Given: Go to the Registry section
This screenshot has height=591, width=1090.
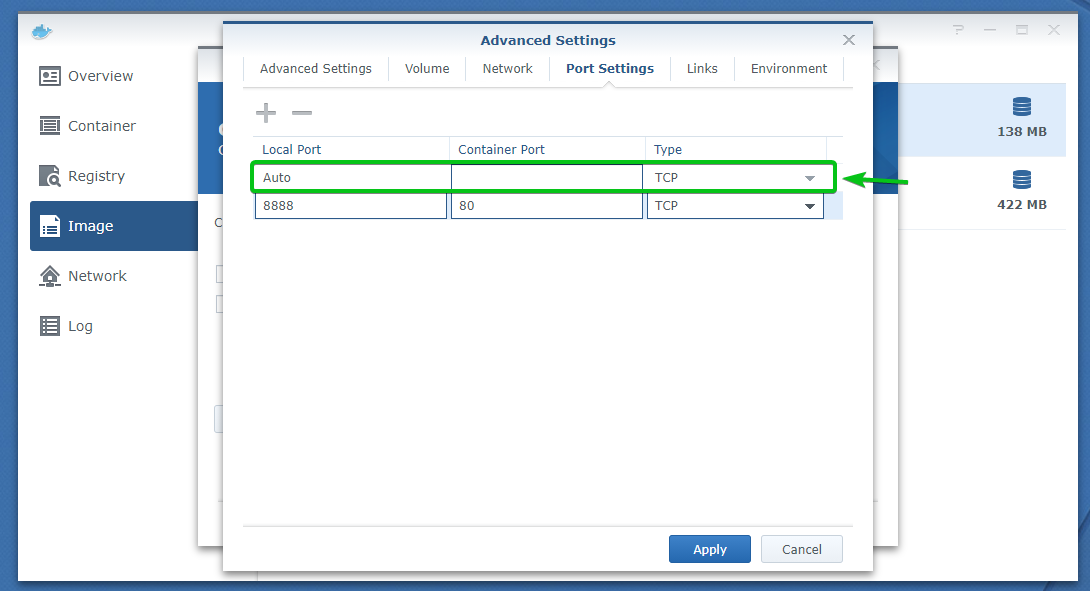Looking at the screenshot, I should pos(96,176).
